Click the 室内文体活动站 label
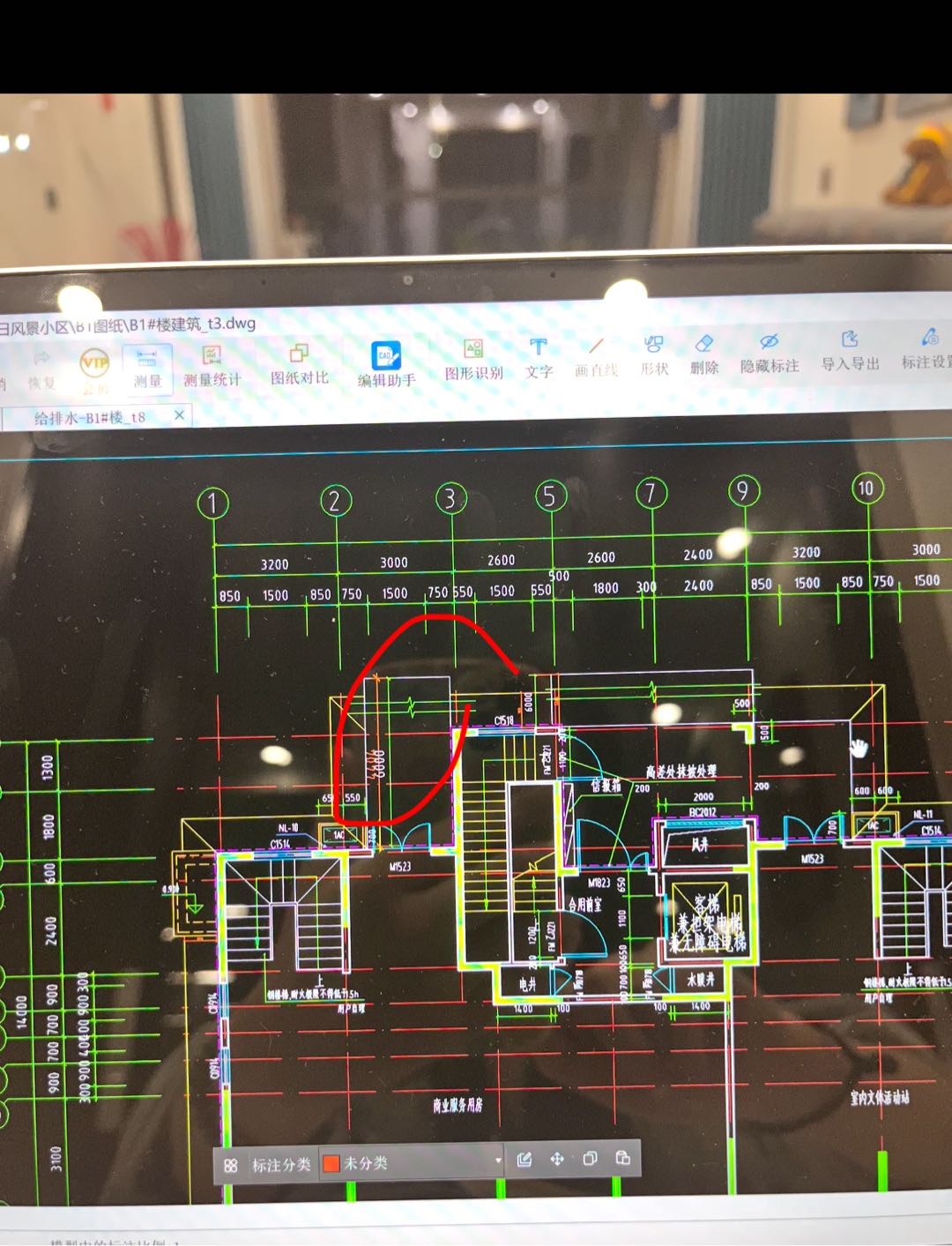 pos(880,1097)
